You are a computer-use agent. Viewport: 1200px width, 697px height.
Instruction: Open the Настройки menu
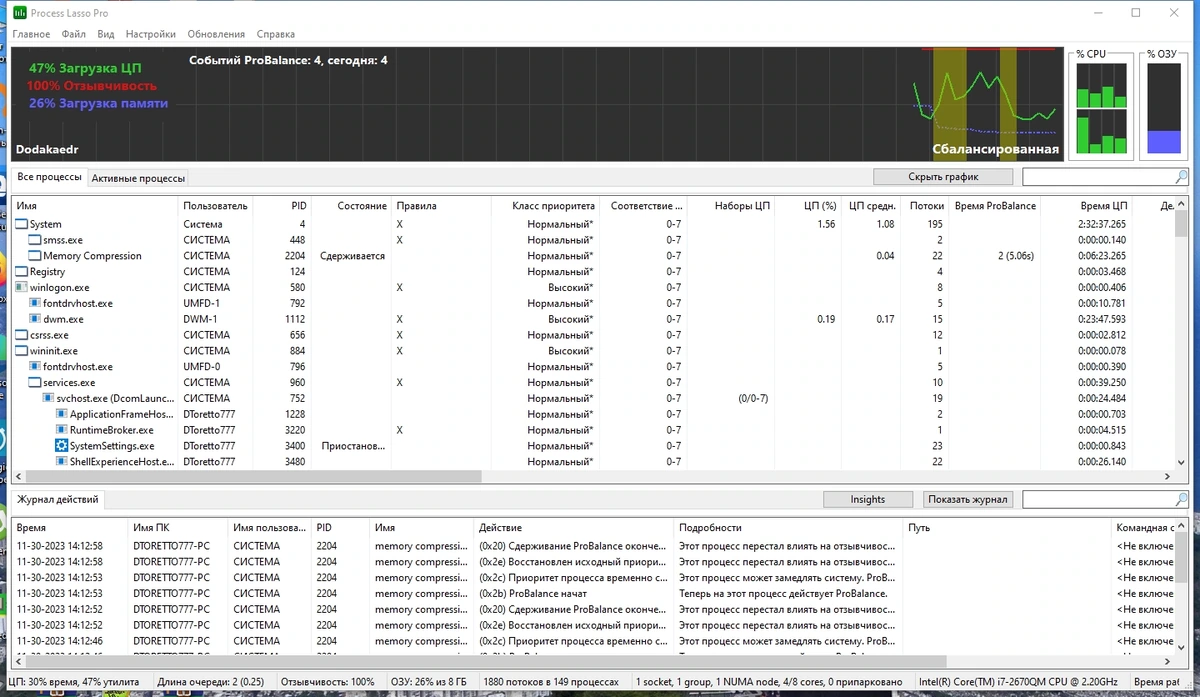coord(151,34)
